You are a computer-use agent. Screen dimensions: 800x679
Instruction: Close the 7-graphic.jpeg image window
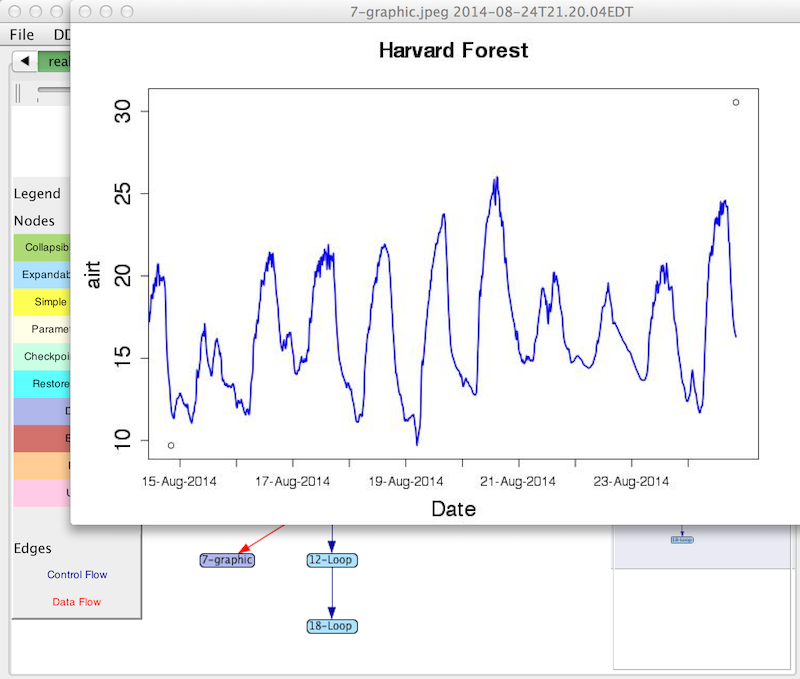[85, 11]
